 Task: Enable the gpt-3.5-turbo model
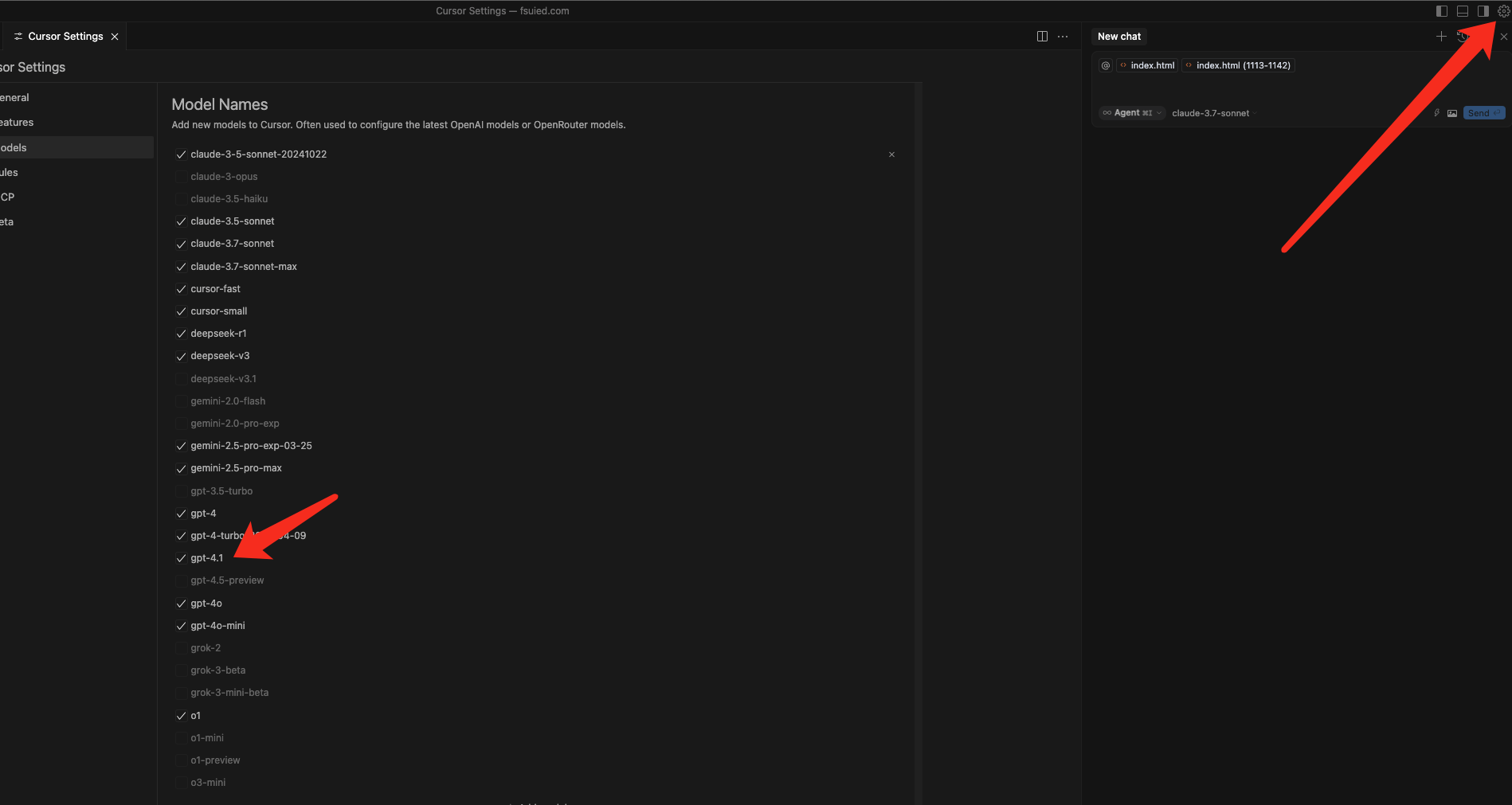[181, 491]
